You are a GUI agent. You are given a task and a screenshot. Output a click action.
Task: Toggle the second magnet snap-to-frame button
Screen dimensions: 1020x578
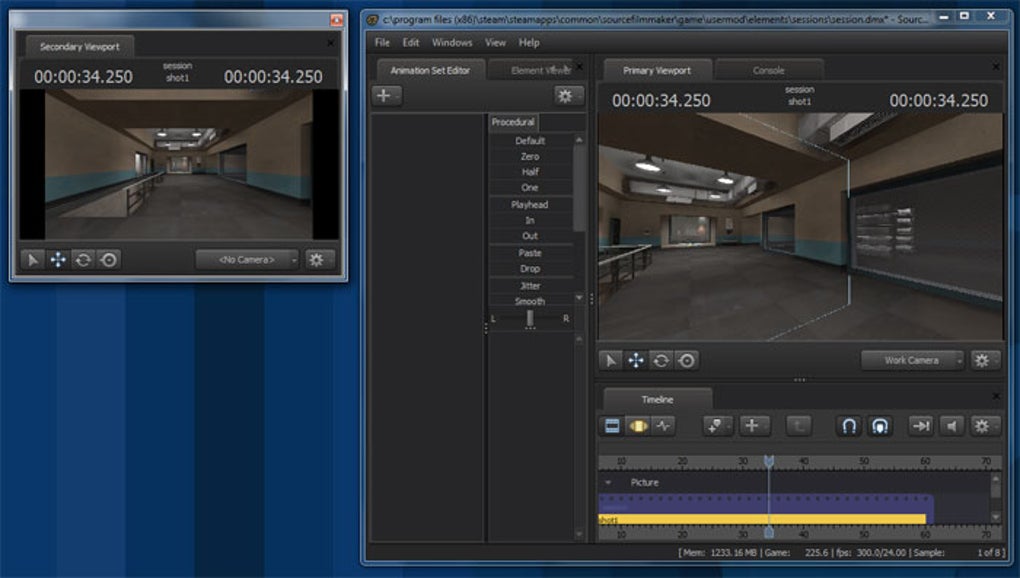(879, 426)
